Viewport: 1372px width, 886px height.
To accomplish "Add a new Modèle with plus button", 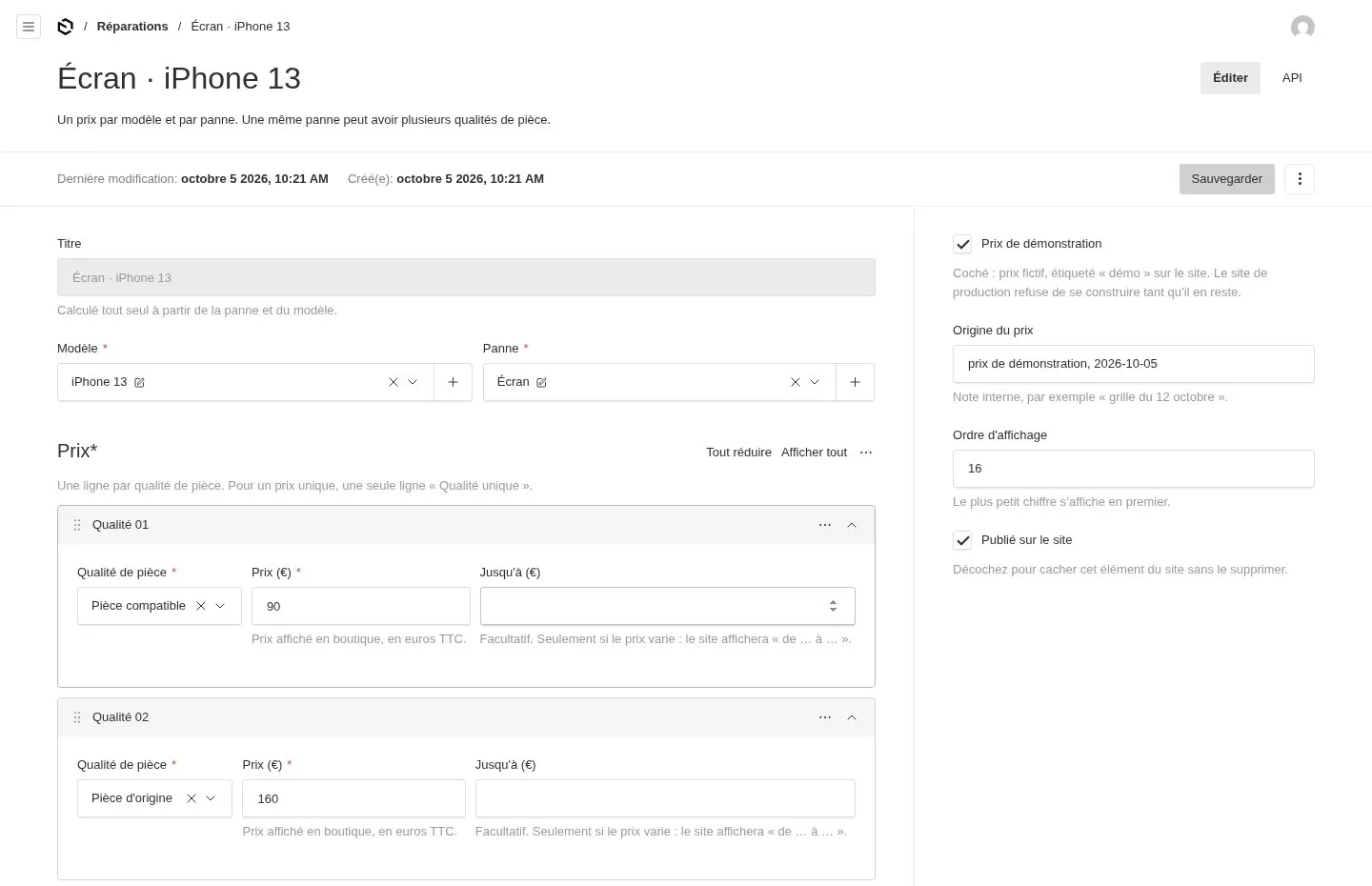I will (453, 382).
